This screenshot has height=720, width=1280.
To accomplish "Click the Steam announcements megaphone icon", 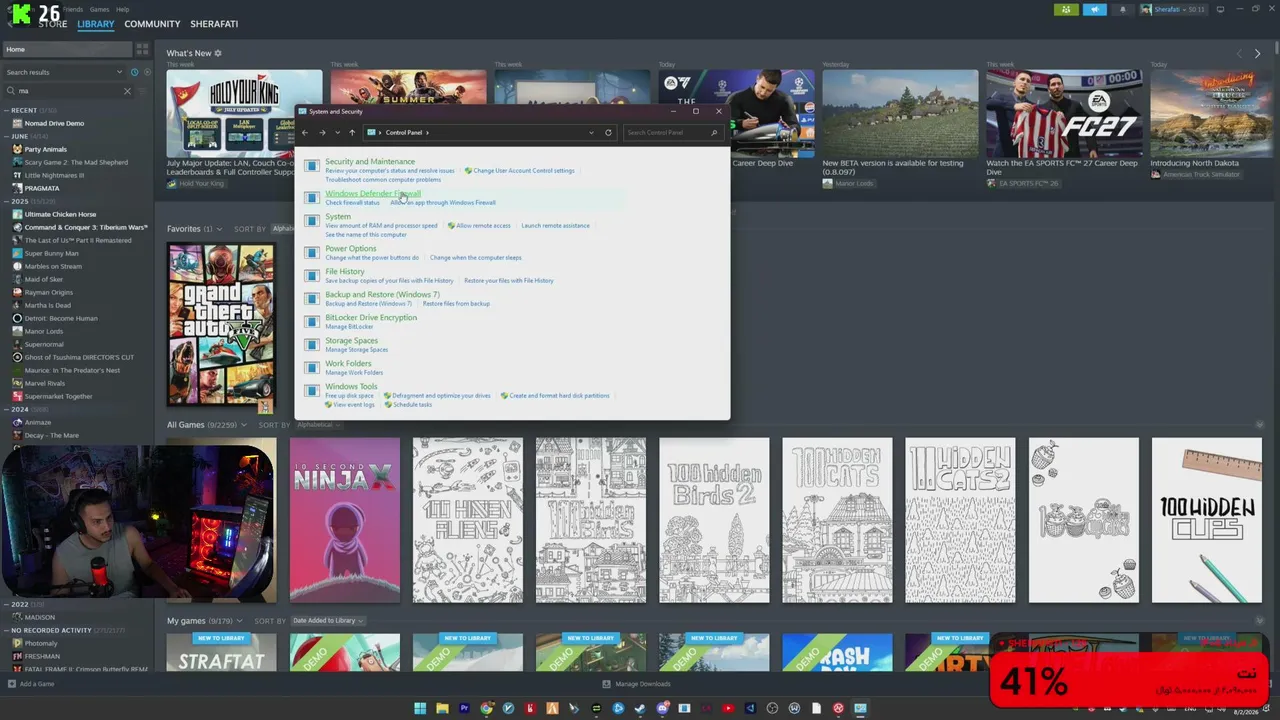I will 1095,10.
